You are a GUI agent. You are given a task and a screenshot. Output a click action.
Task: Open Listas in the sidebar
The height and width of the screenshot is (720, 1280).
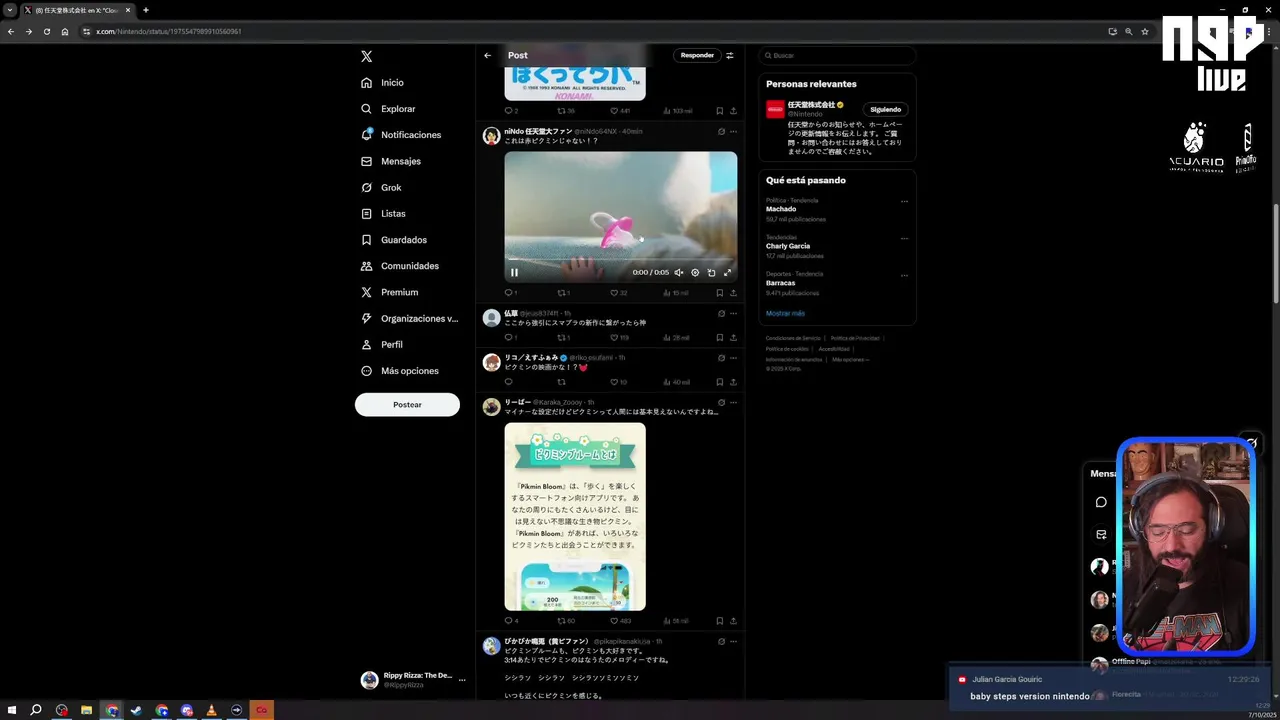pyautogui.click(x=383, y=214)
